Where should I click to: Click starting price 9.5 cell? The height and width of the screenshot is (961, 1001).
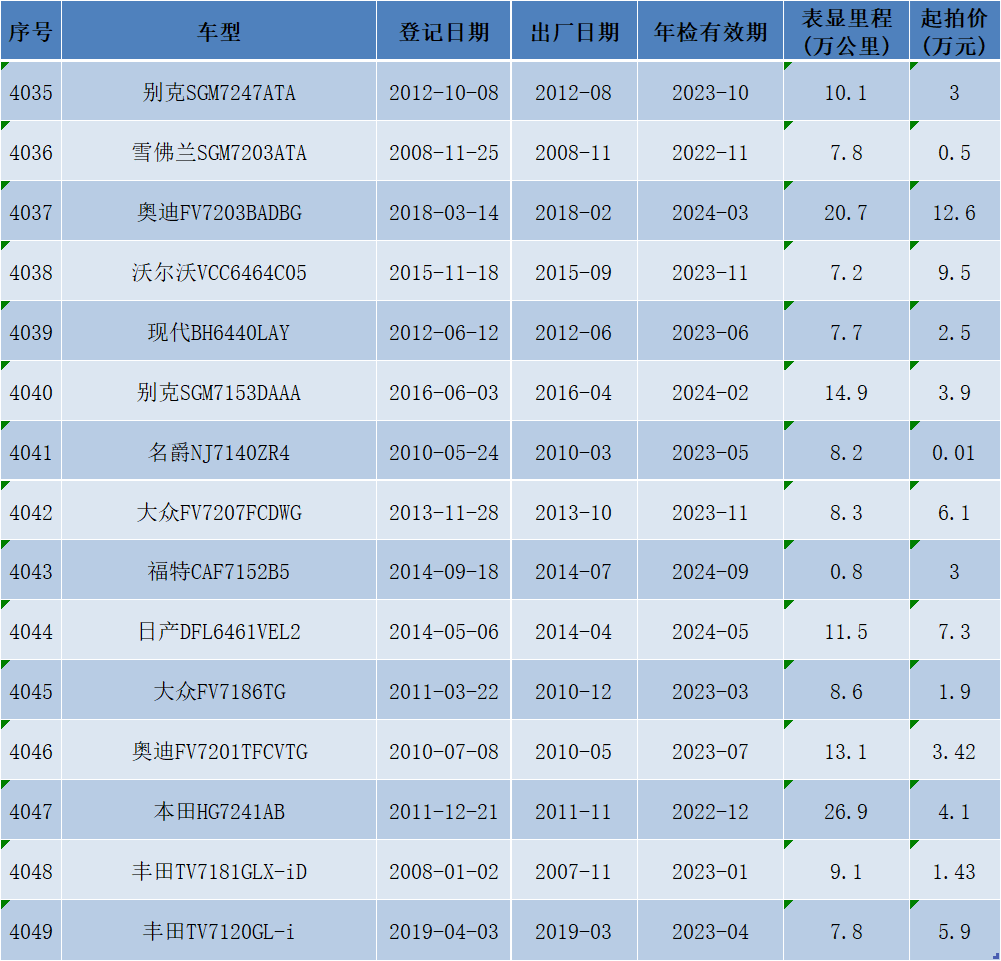954,271
